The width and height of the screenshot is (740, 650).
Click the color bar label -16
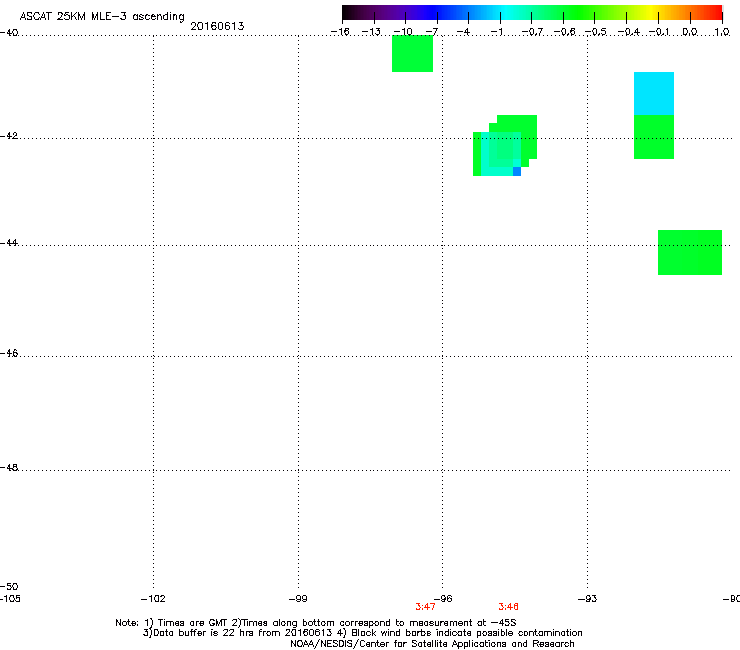340,32
